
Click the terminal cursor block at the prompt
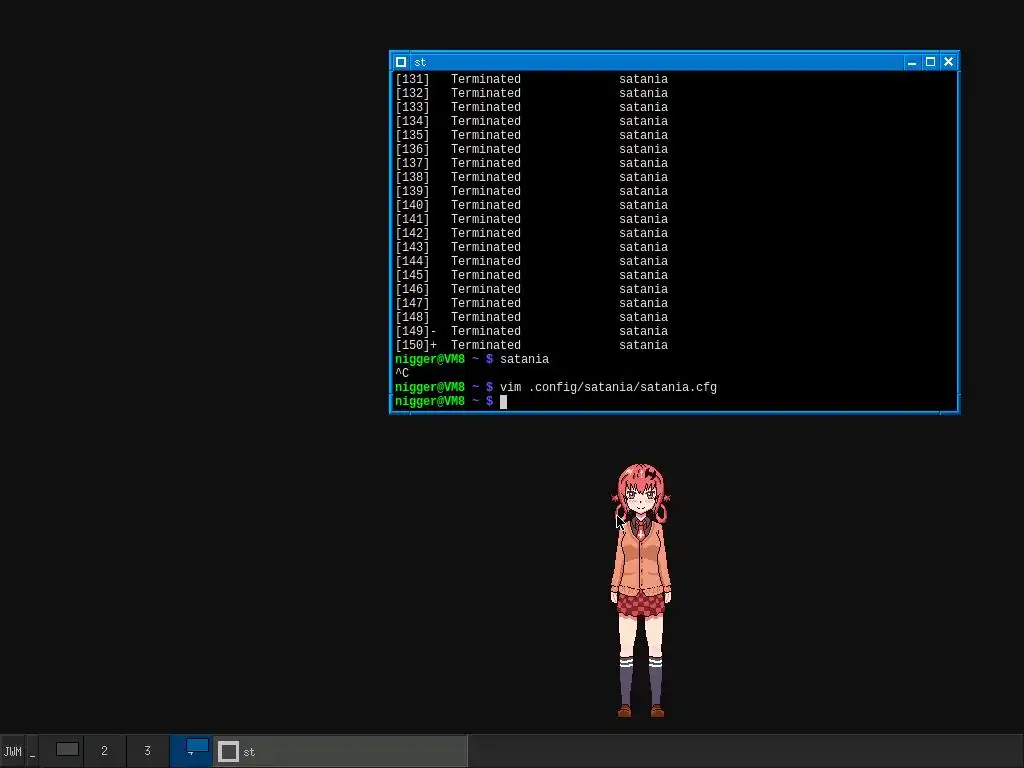coord(504,402)
